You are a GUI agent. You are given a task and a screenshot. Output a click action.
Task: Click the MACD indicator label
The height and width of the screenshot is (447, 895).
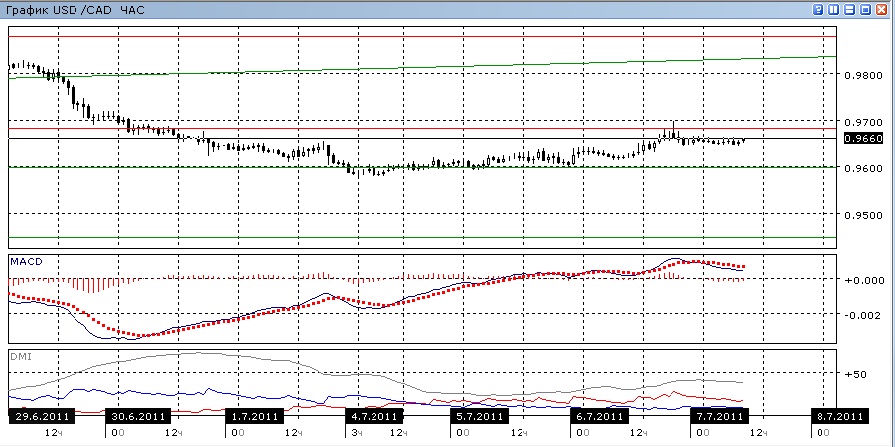pos(26,261)
